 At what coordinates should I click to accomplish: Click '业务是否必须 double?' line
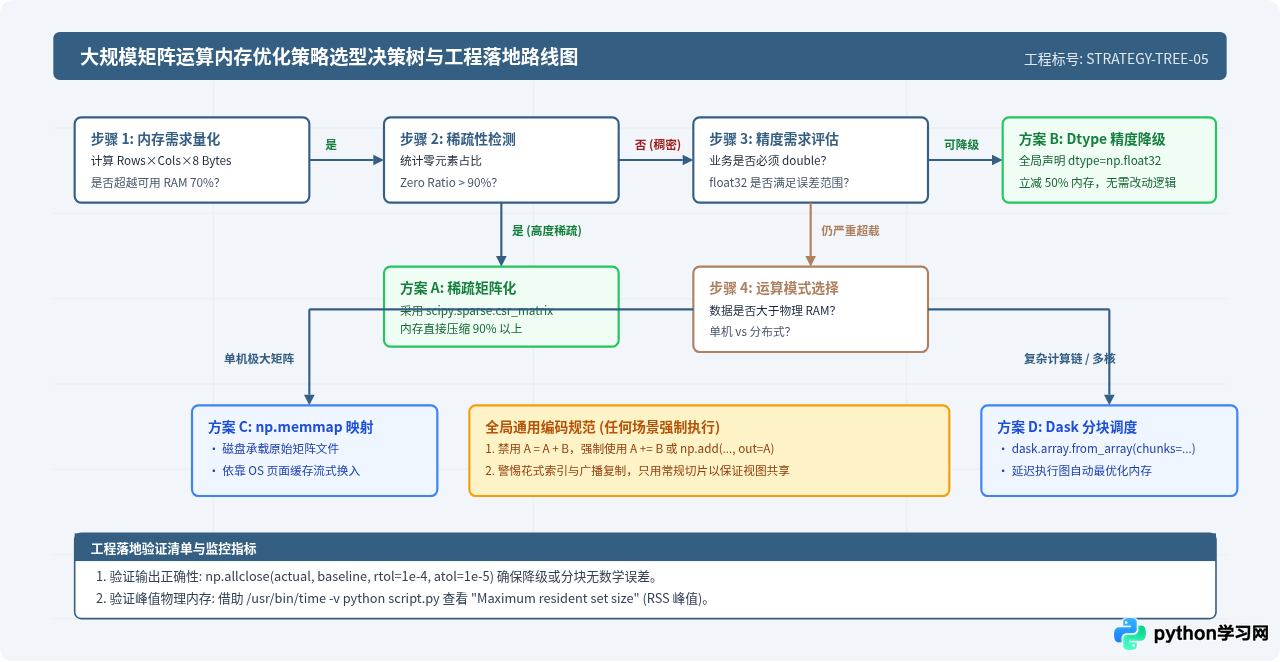[768, 161]
